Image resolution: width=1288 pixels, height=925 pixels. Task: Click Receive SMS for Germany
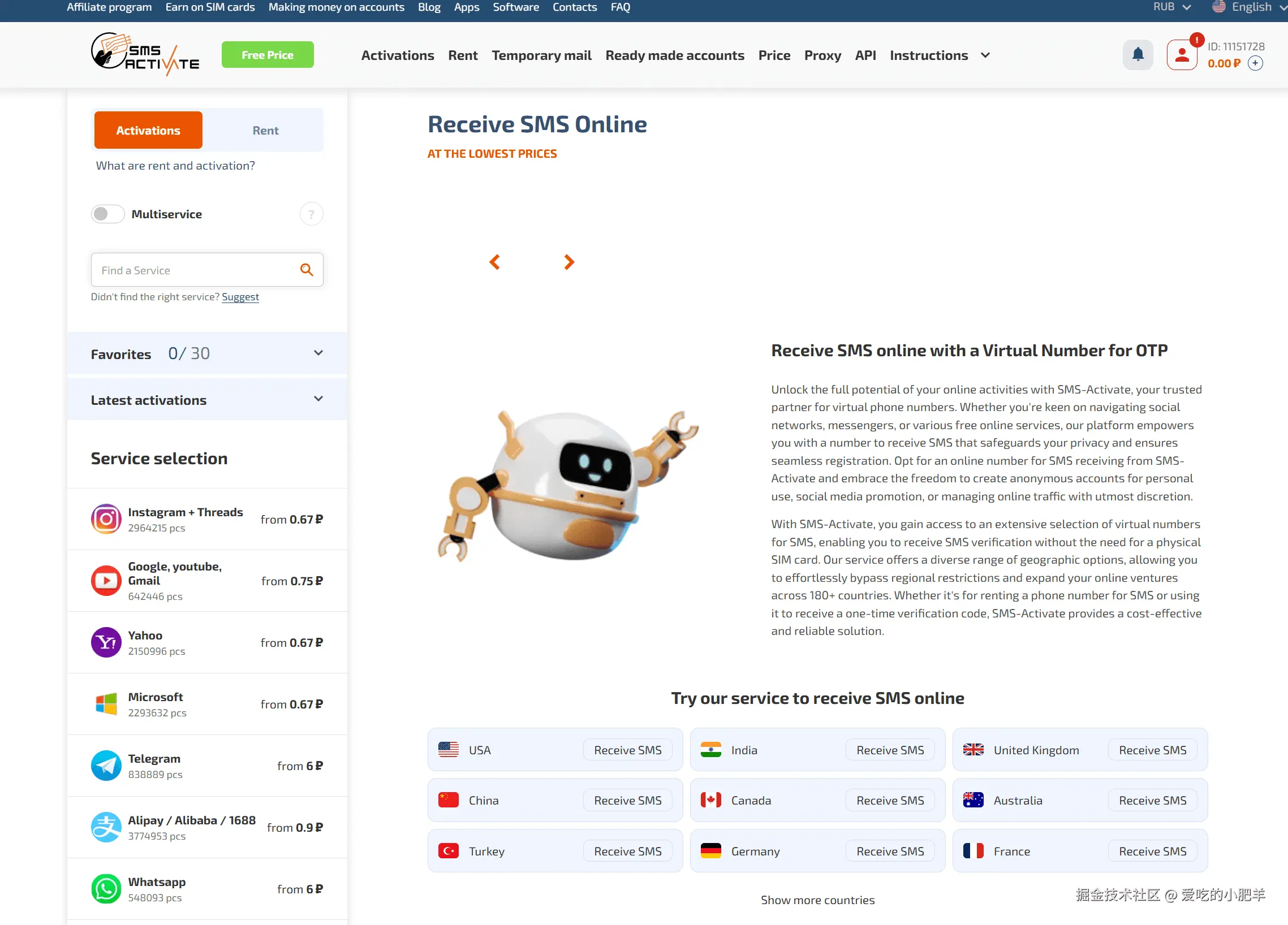tap(889, 851)
